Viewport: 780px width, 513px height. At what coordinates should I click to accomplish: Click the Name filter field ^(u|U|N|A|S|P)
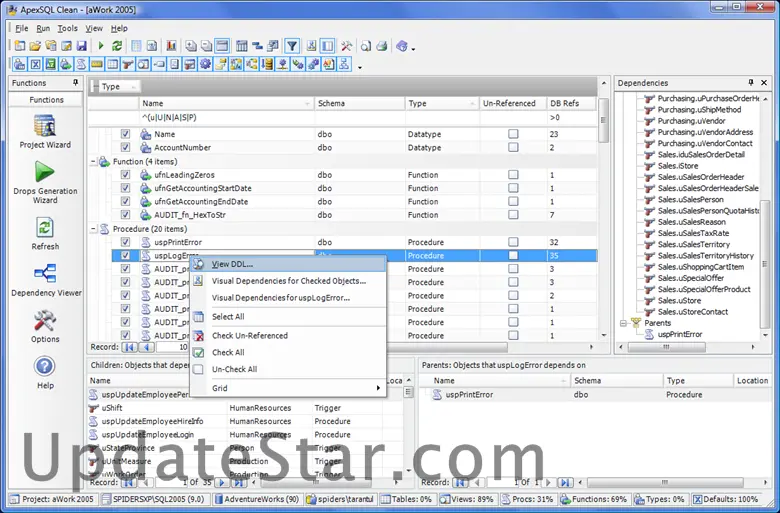coord(226,117)
